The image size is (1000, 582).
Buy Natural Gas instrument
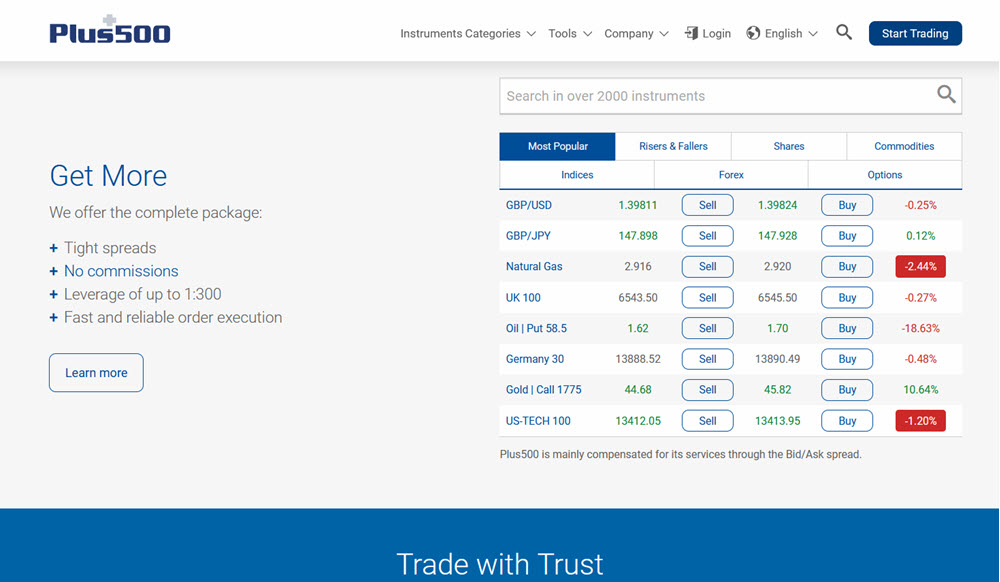tap(847, 267)
